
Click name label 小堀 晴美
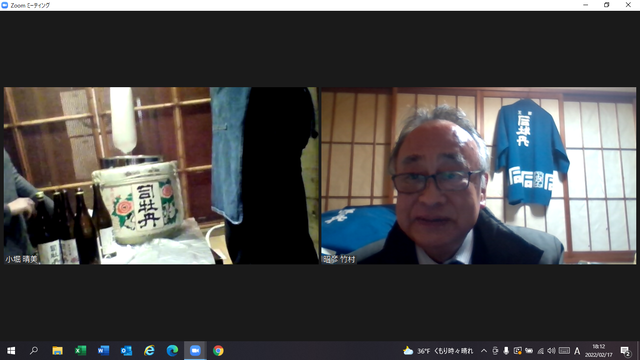[21, 259]
